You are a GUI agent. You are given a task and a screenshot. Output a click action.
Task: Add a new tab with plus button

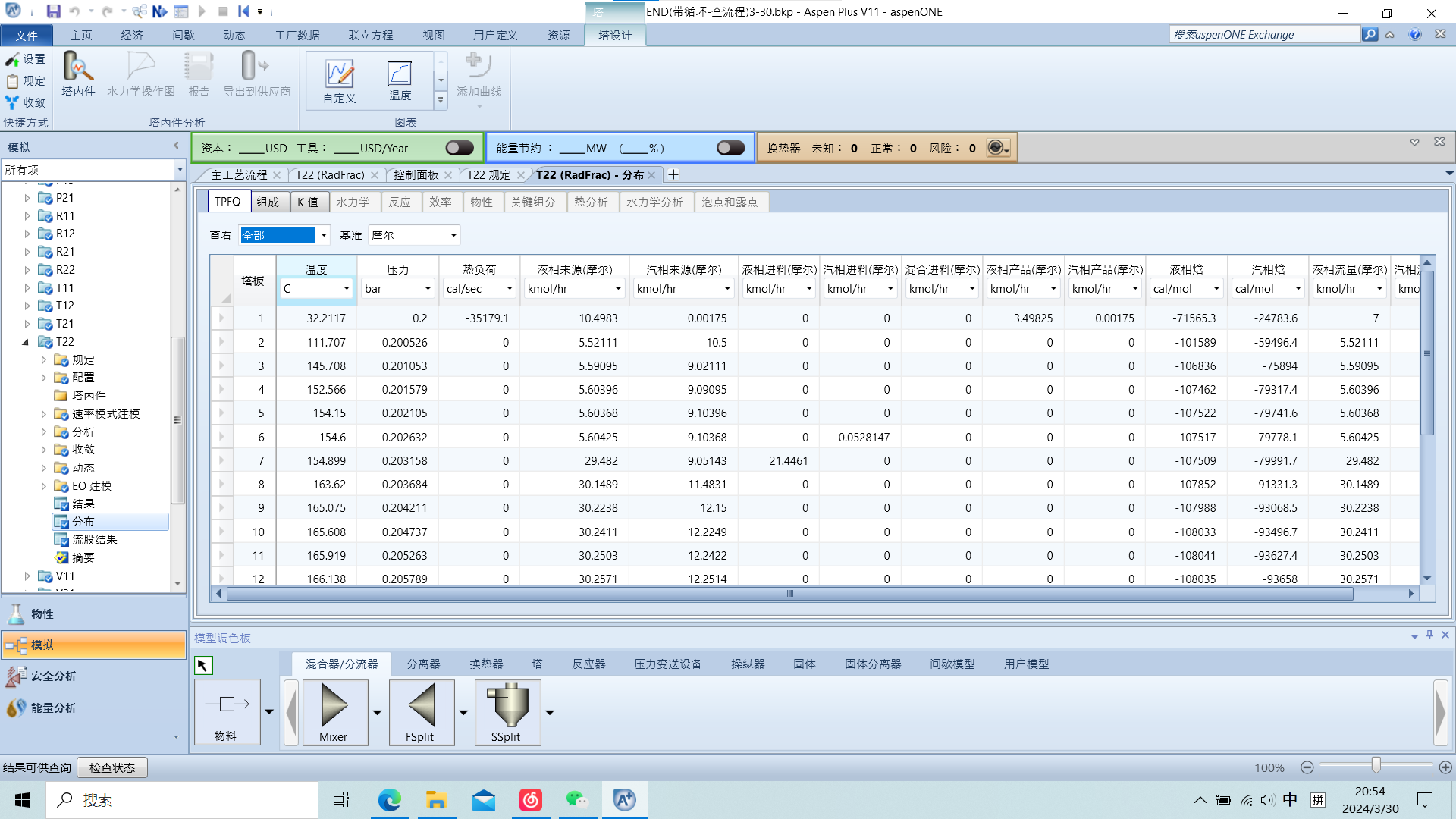point(673,174)
